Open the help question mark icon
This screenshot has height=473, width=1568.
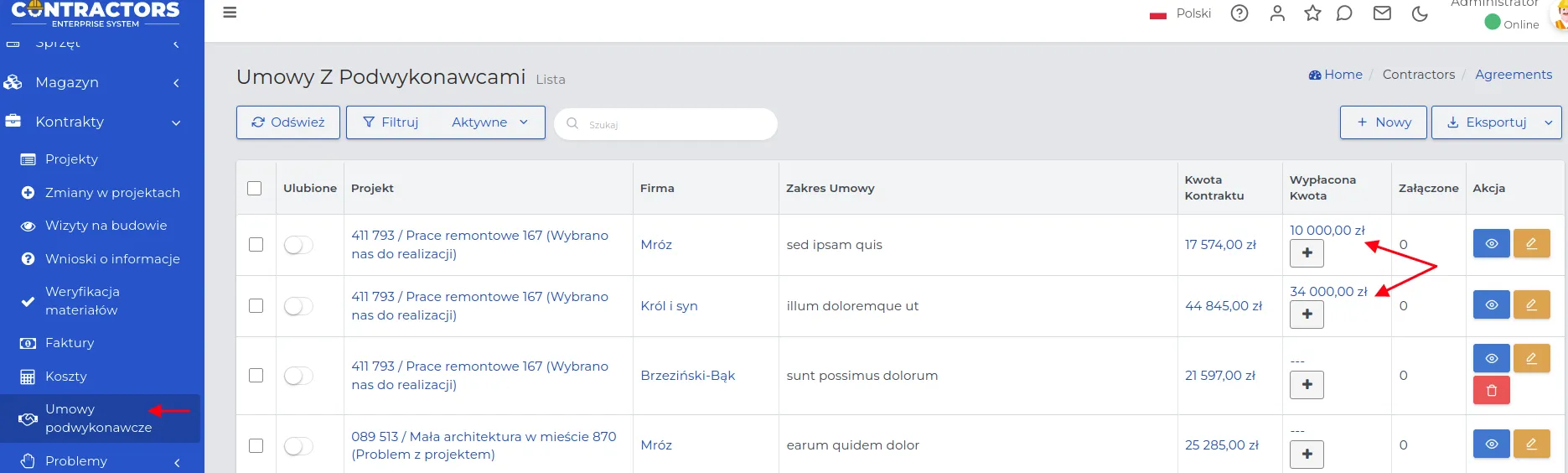click(1239, 13)
